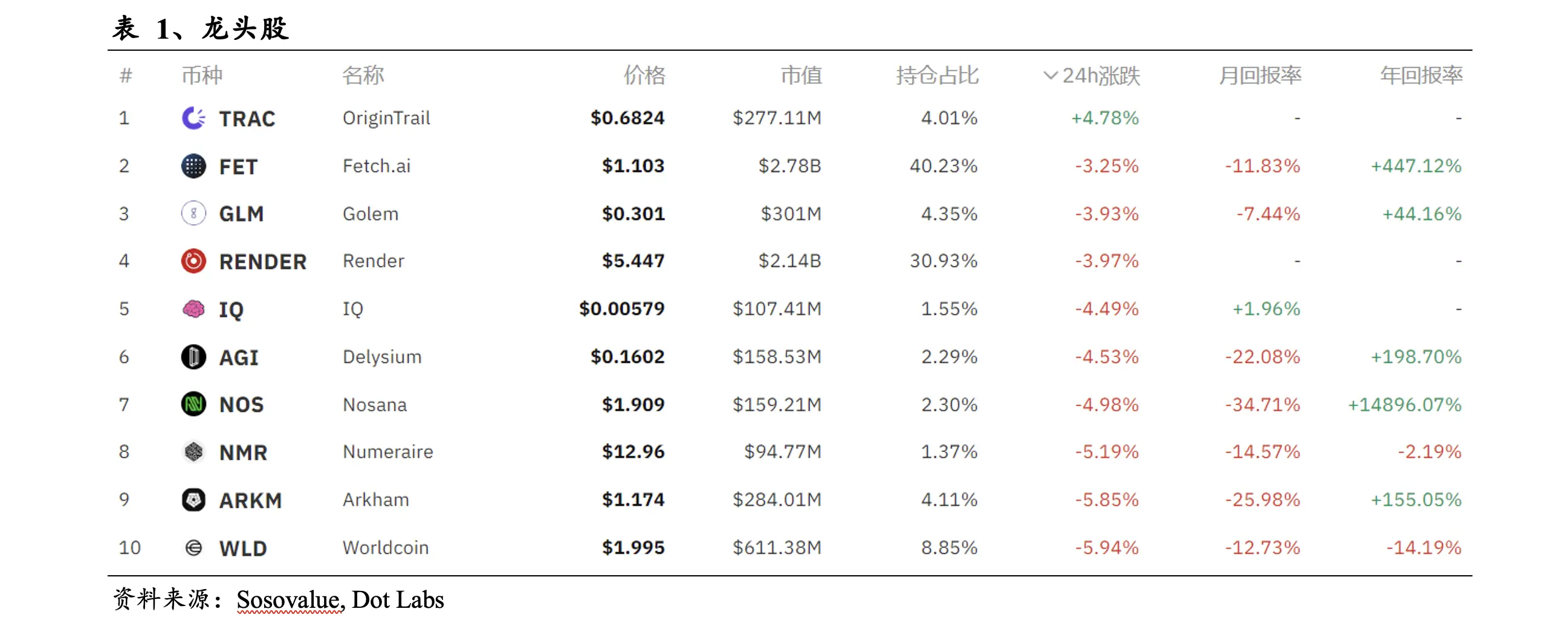
Task: Toggle sort arrow beside 24h涨跌
Action: [x=1049, y=76]
